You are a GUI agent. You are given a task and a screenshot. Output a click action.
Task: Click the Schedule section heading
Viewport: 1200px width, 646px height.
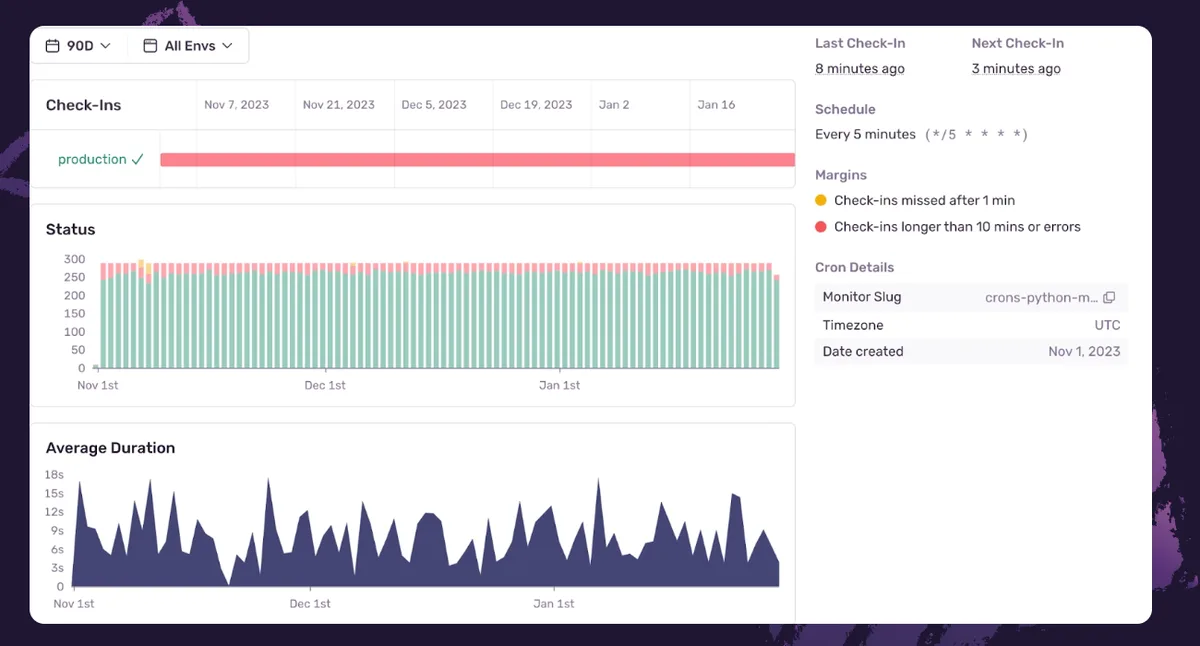[845, 109]
